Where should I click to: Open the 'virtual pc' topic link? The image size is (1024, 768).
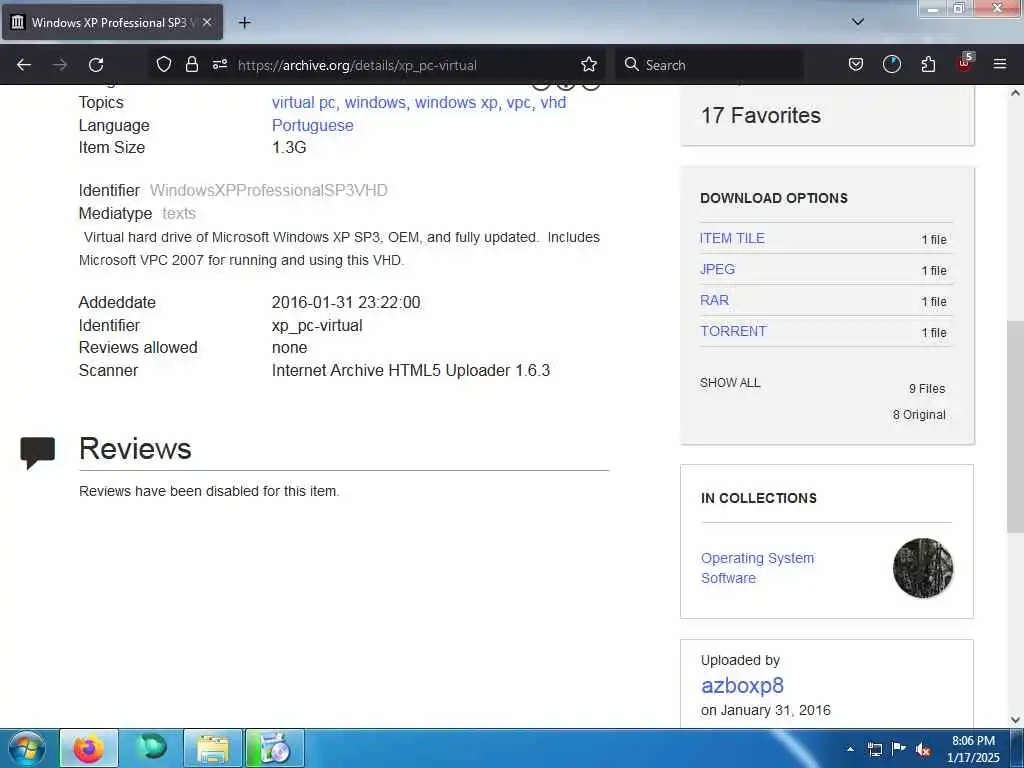(x=305, y=103)
